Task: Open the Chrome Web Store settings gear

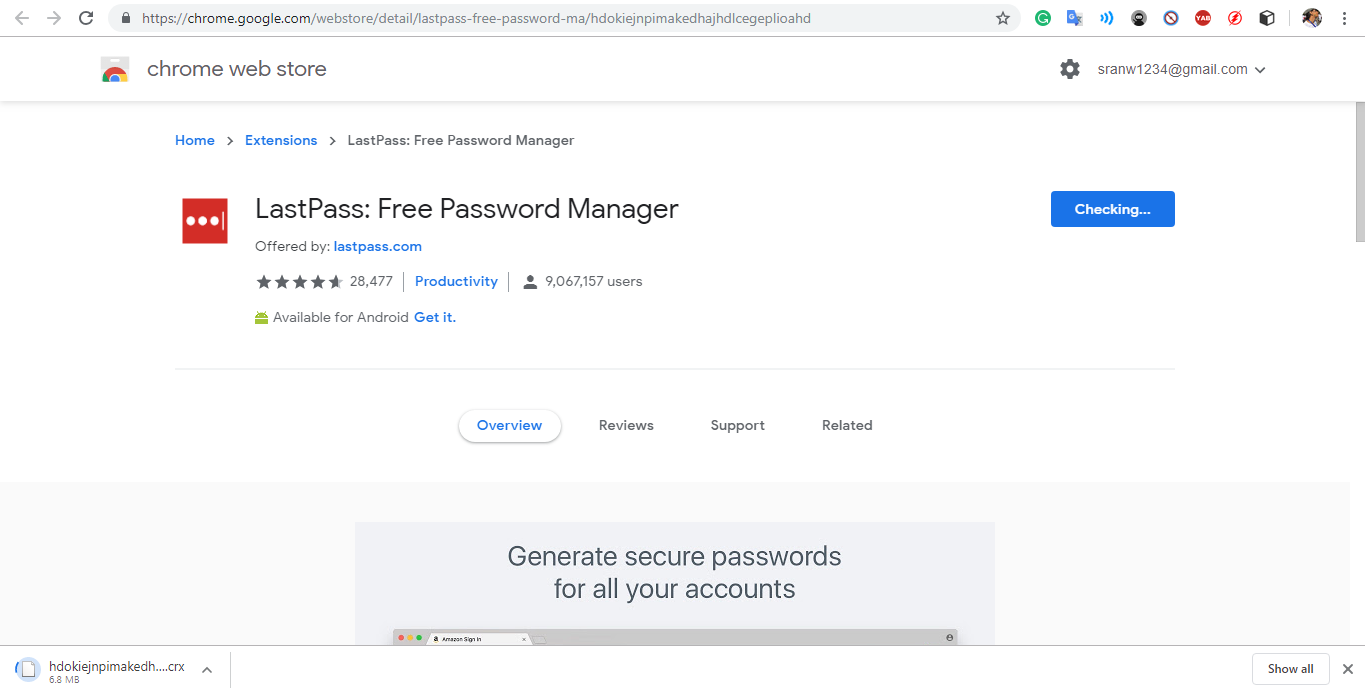Action: pyautogui.click(x=1070, y=69)
